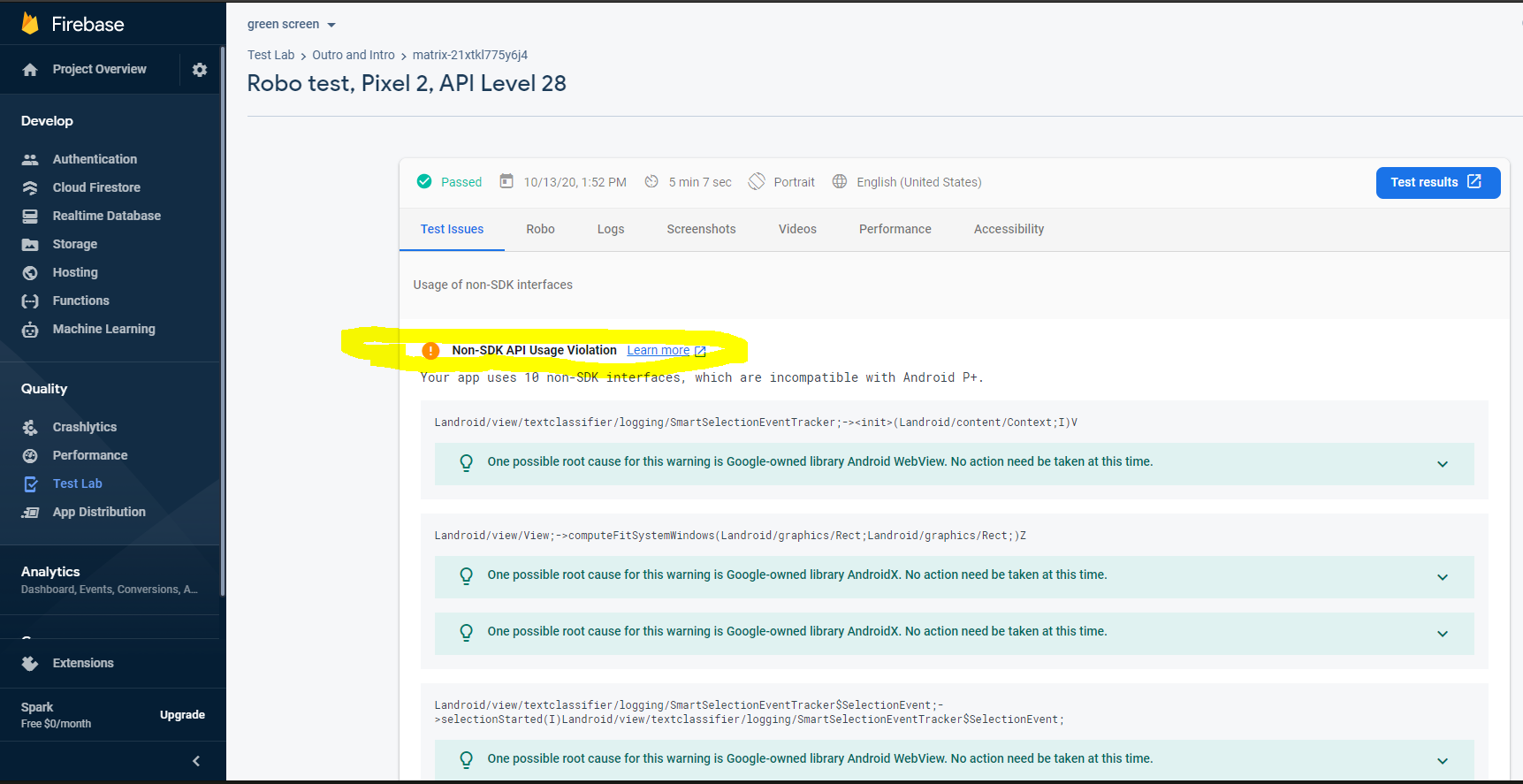Expand WebView hint for selectionStarted entry
Viewport: 1523px width, 784px height.
pyautogui.click(x=1443, y=761)
